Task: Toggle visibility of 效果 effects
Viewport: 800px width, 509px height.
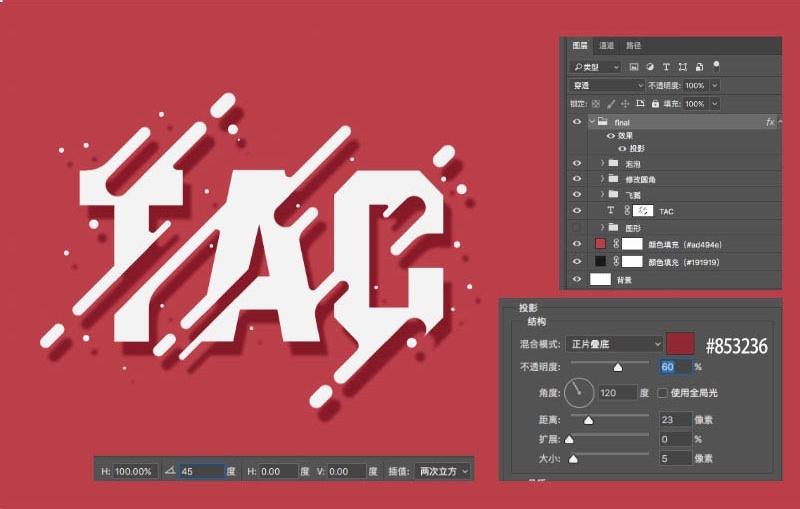Action: pyautogui.click(x=610, y=136)
